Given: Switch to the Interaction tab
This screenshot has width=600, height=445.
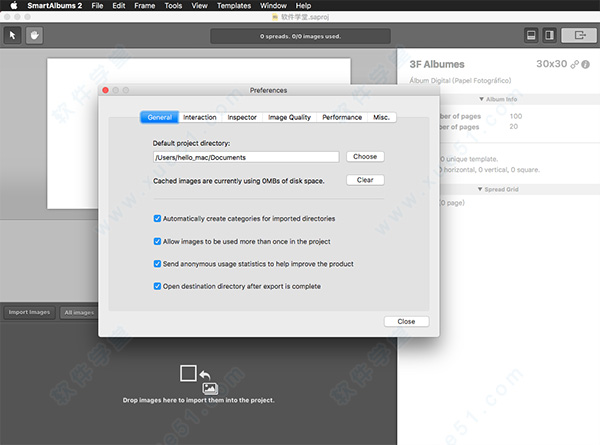Looking at the screenshot, I should (200, 117).
